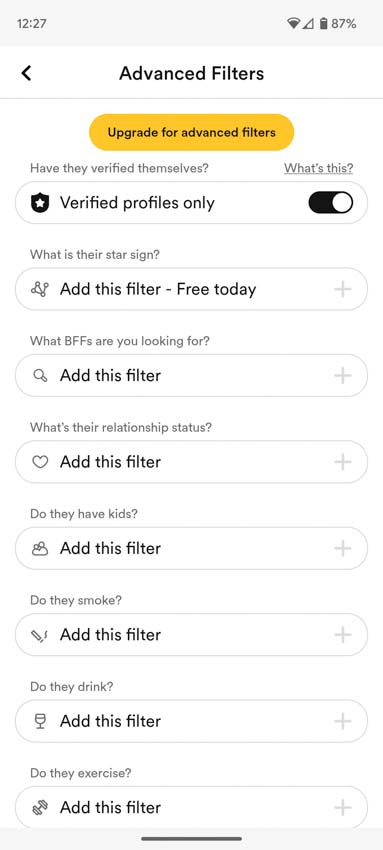Tap the kids filter people icon
This screenshot has width=383, height=850.
[x=40, y=548]
